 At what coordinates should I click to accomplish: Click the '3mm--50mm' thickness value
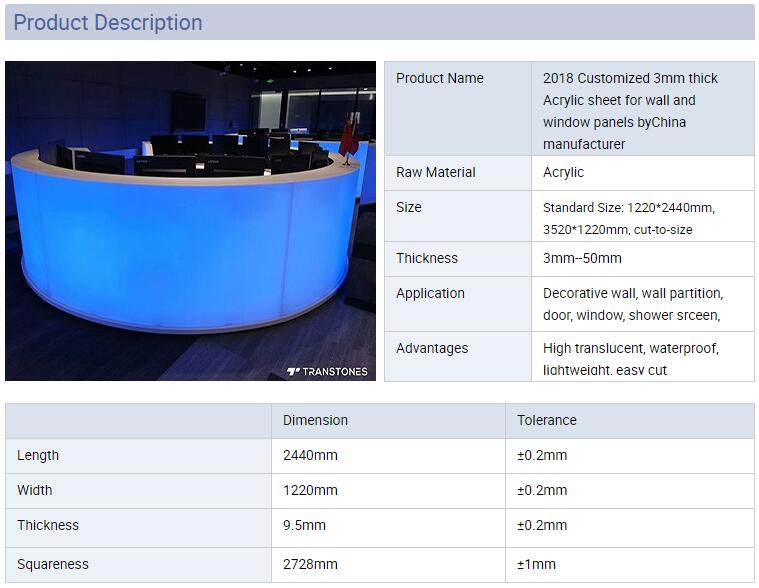click(582, 258)
